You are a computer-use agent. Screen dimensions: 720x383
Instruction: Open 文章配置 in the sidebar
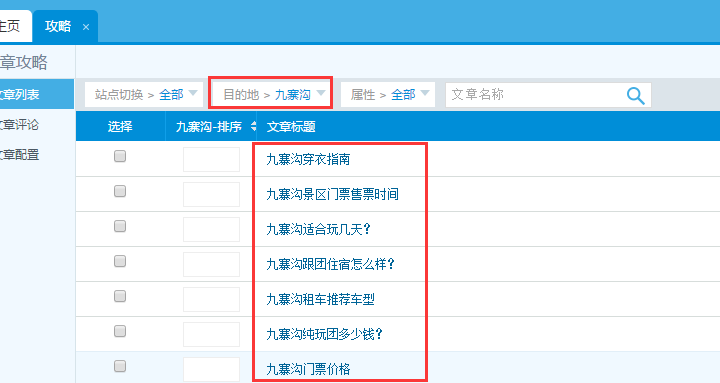pyautogui.click(x=19, y=155)
